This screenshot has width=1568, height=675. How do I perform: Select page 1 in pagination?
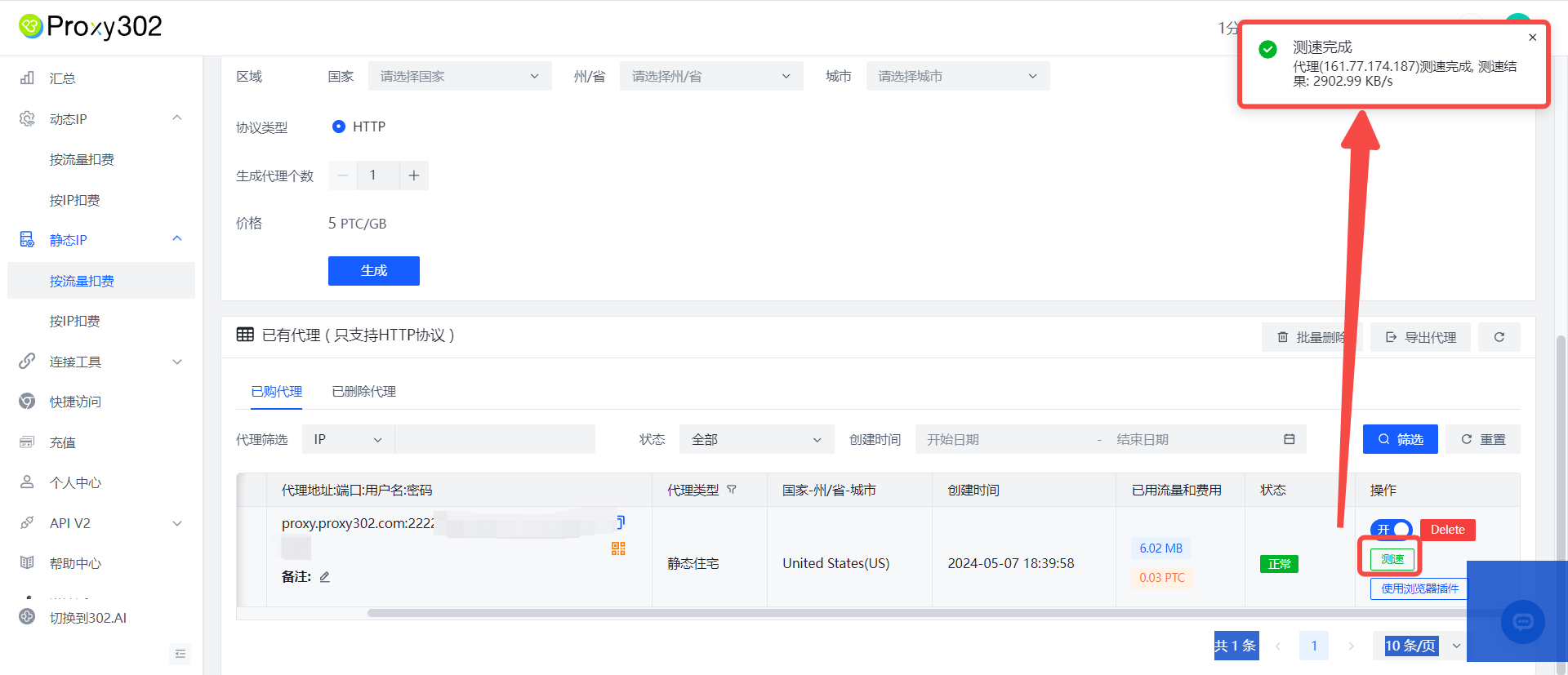coord(1314,646)
